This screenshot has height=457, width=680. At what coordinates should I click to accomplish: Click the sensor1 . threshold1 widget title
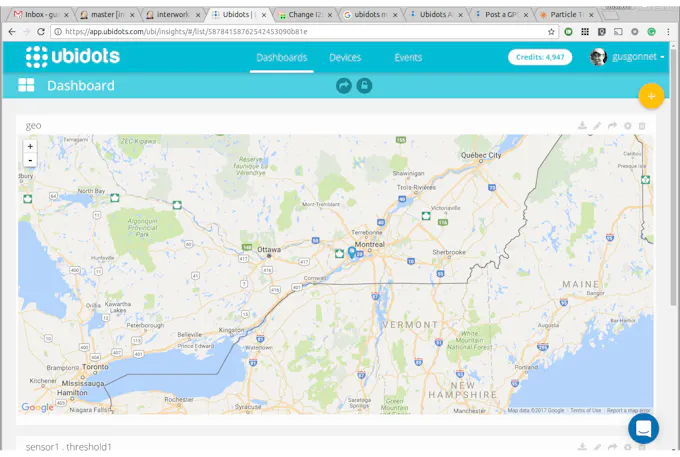(69, 447)
